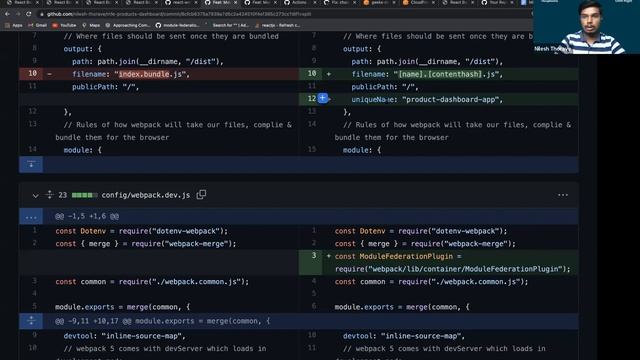Click left-side require("./webpack.common.js") line
Screen dimensions: 640x360
(x=152, y=282)
